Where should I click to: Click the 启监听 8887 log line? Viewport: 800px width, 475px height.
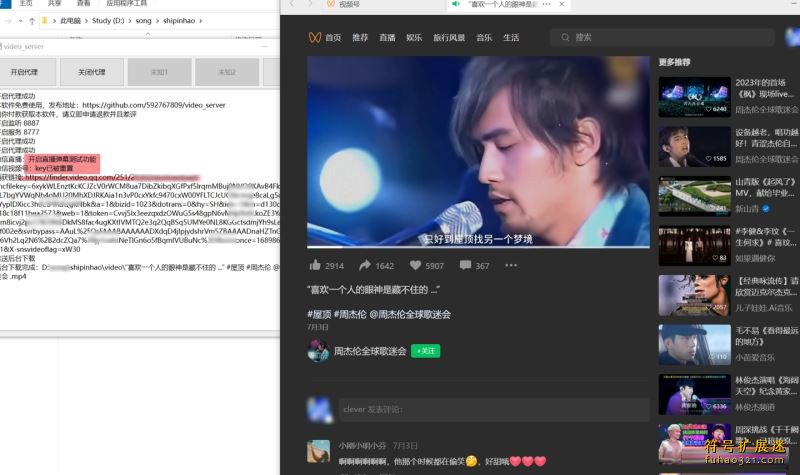click(x=19, y=123)
